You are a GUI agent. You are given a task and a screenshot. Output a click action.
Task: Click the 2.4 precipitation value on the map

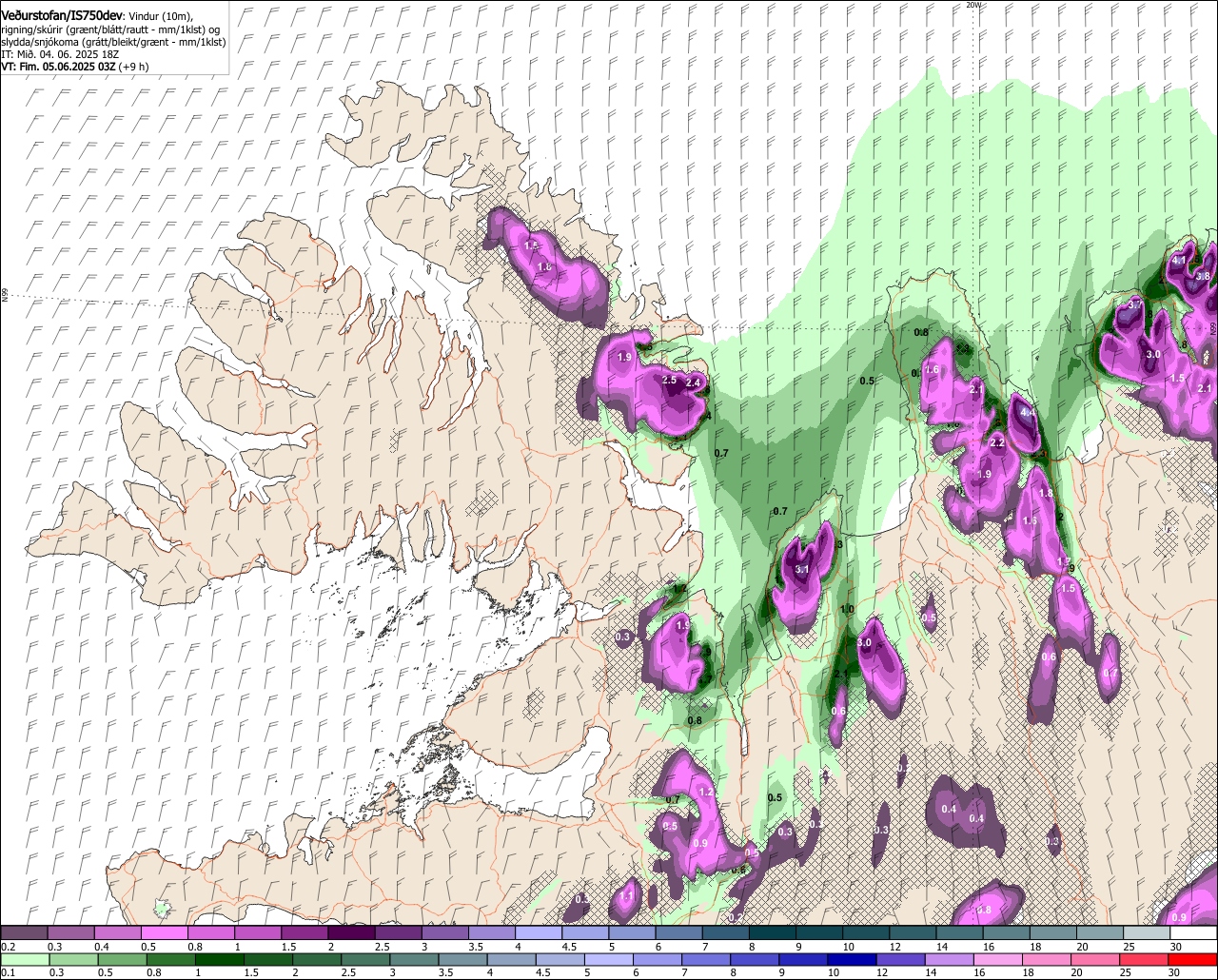tap(693, 382)
